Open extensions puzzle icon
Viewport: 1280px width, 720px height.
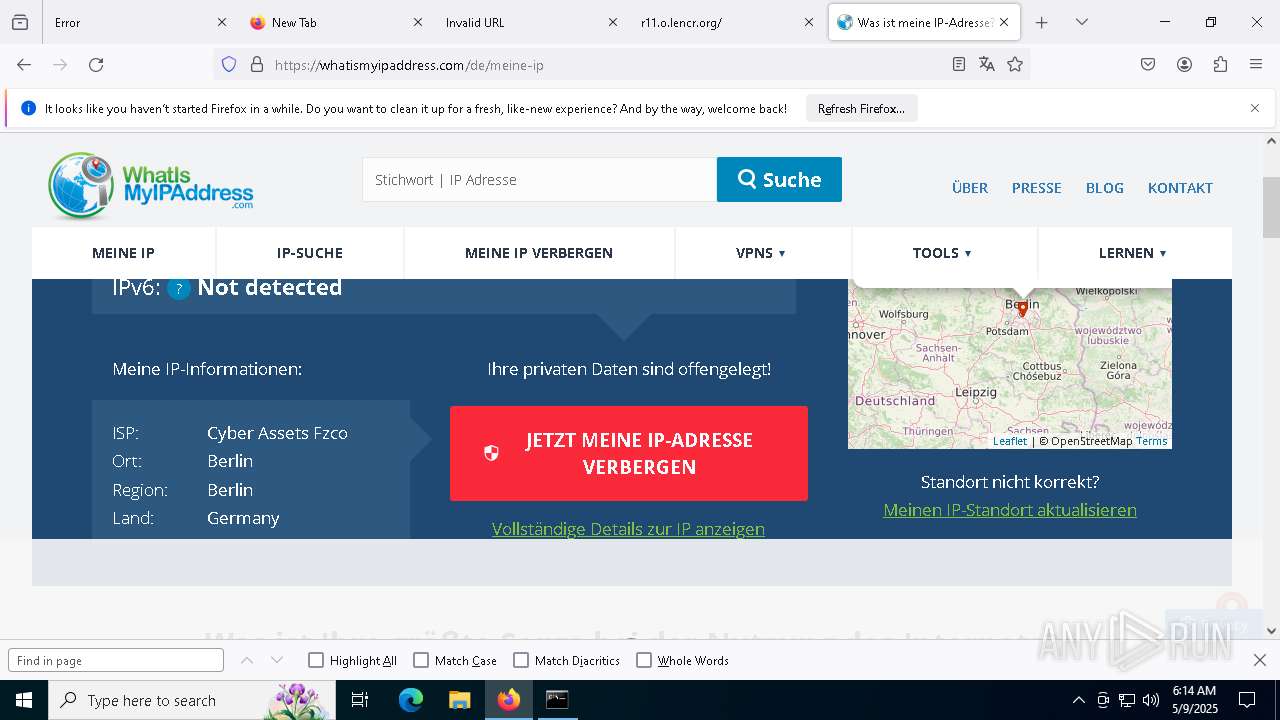tap(1220, 65)
